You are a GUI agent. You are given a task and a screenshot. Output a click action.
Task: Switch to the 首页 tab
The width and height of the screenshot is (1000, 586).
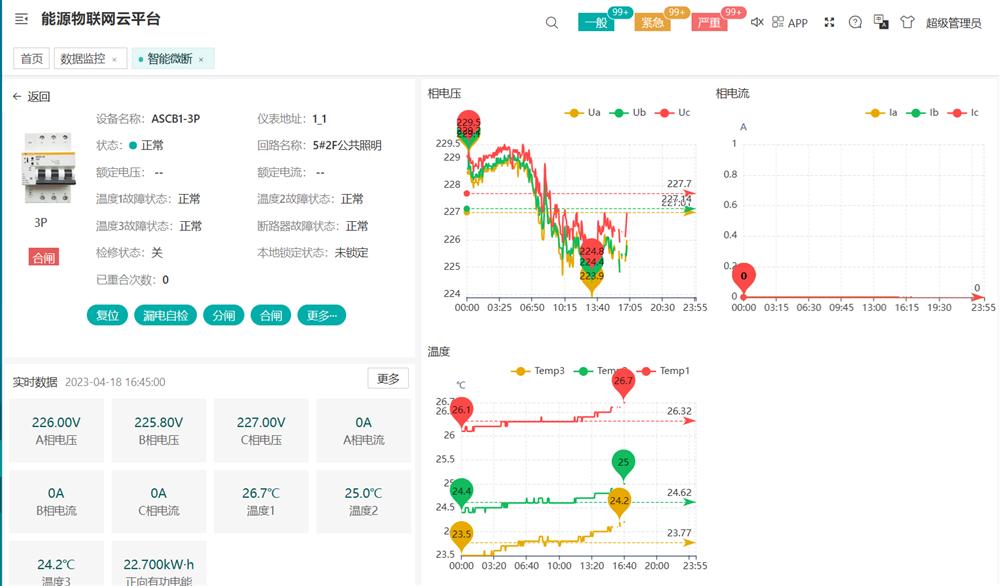[x=31, y=59]
